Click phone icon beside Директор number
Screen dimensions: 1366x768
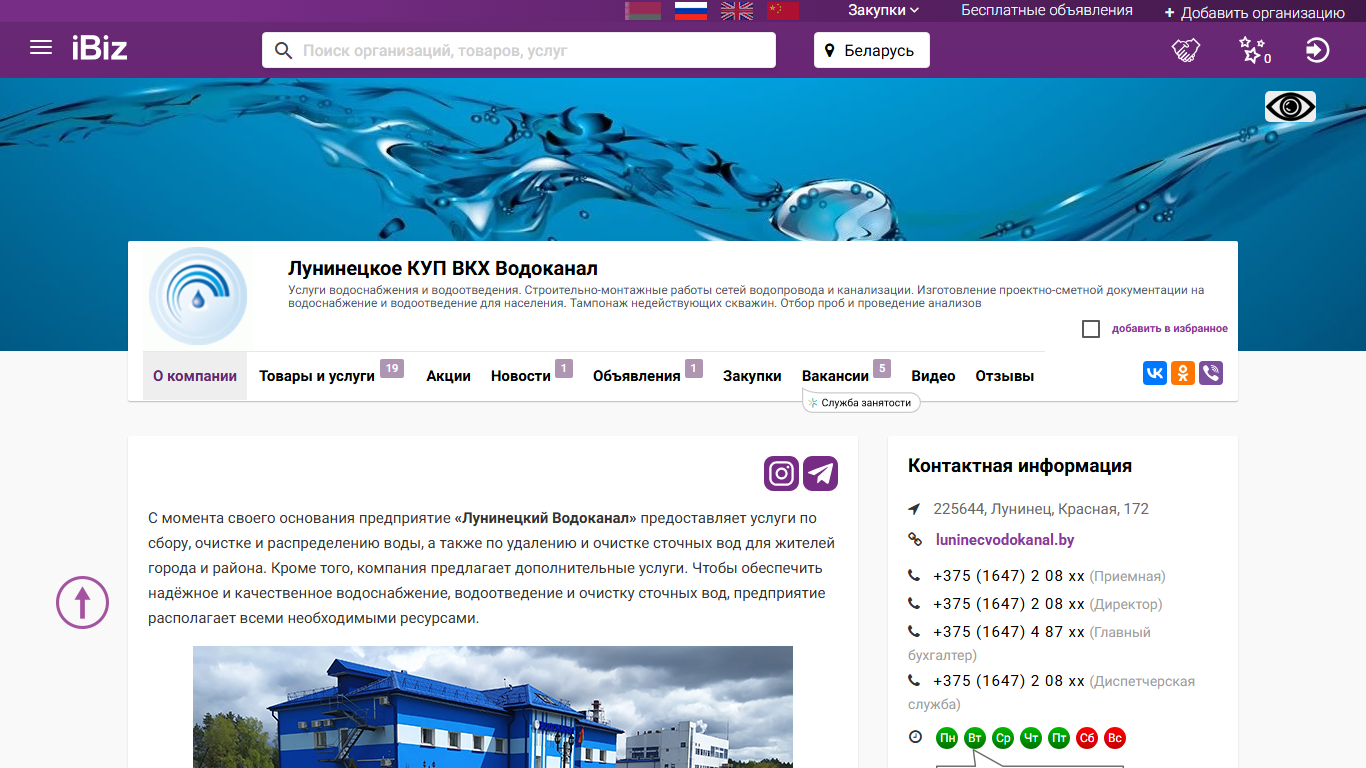[914, 604]
